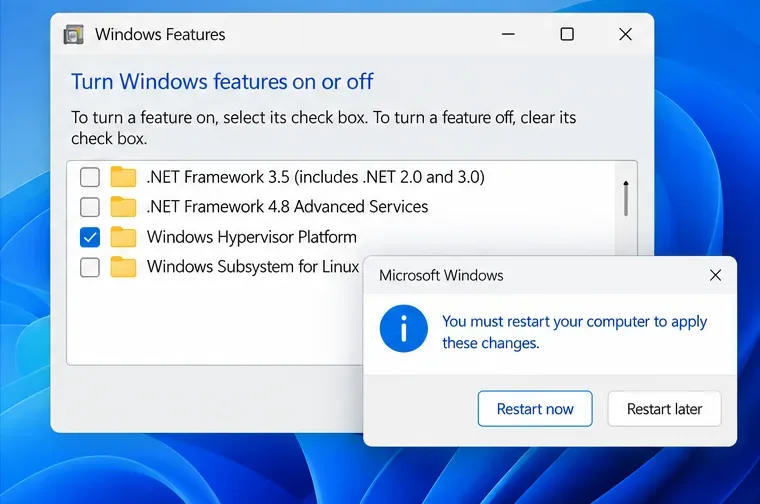The height and width of the screenshot is (504, 760).
Task: Close the Windows Features window
Action: [625, 34]
